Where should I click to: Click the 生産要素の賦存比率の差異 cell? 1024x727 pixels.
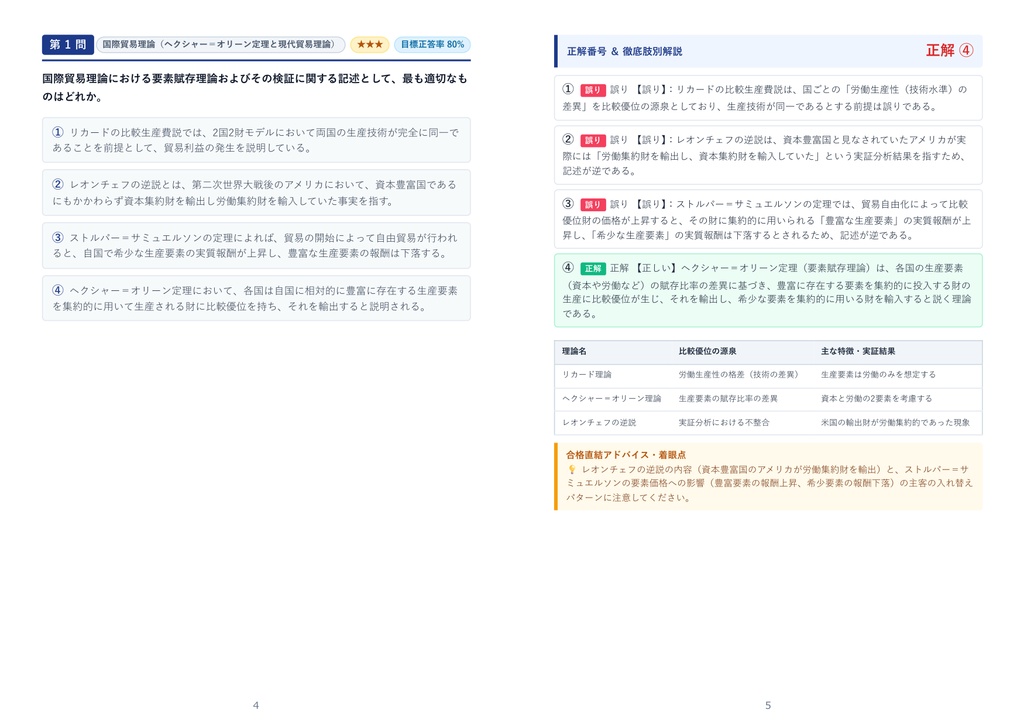pos(728,398)
